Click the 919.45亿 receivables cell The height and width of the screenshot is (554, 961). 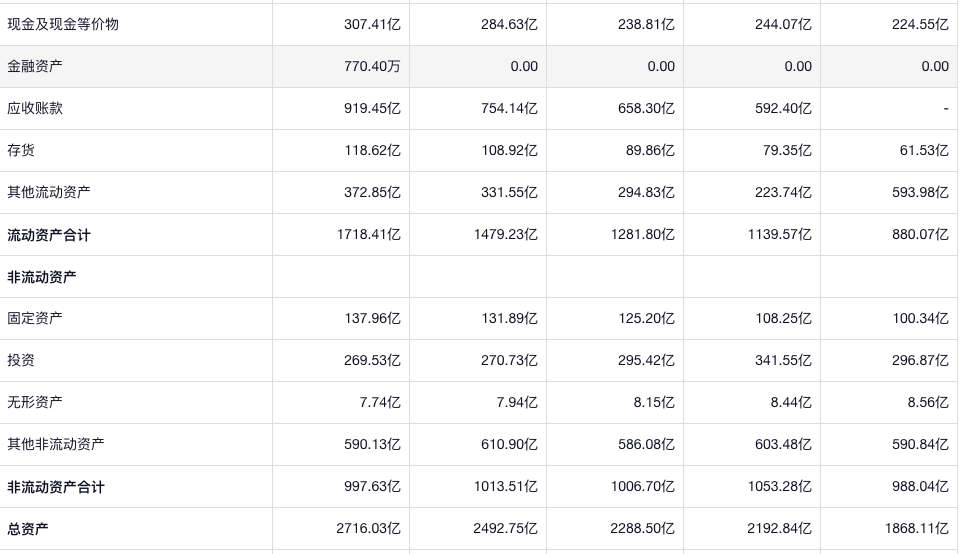[372, 108]
